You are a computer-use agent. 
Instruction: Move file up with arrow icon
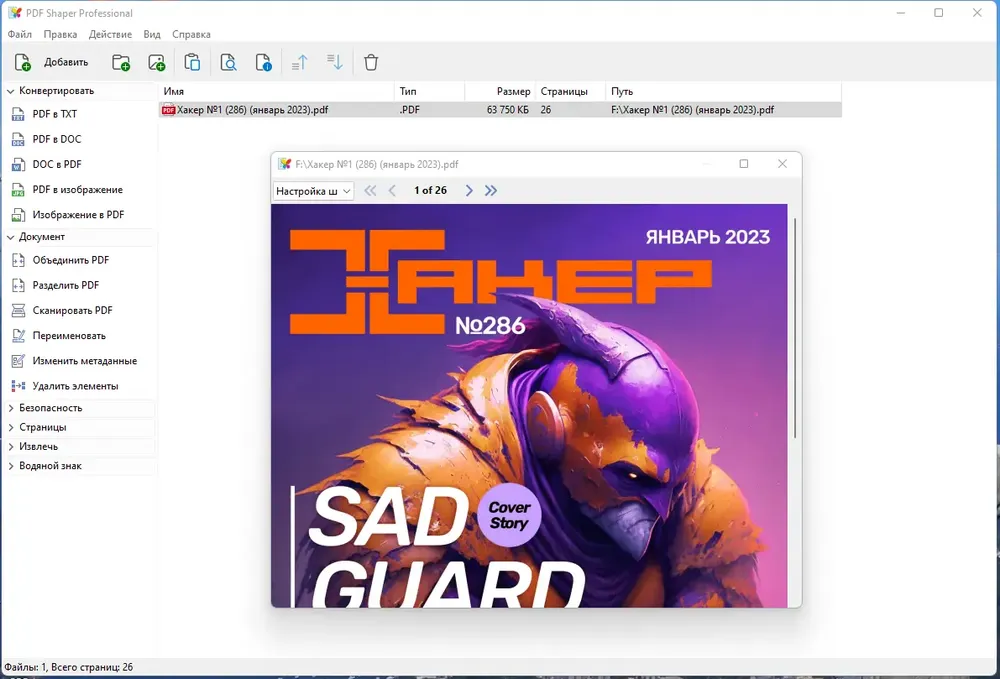tap(299, 62)
